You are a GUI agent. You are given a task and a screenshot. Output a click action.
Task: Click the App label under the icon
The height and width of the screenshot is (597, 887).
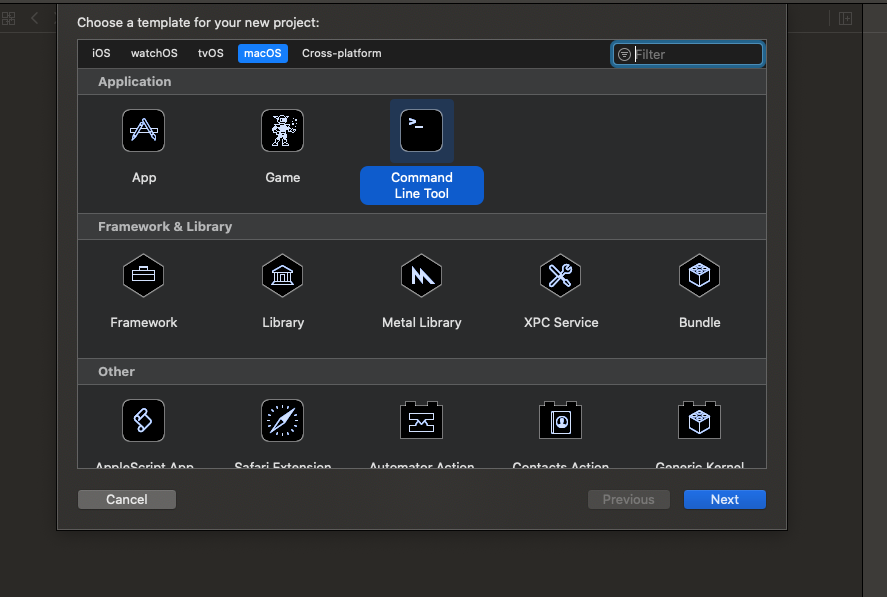pyautogui.click(x=144, y=178)
